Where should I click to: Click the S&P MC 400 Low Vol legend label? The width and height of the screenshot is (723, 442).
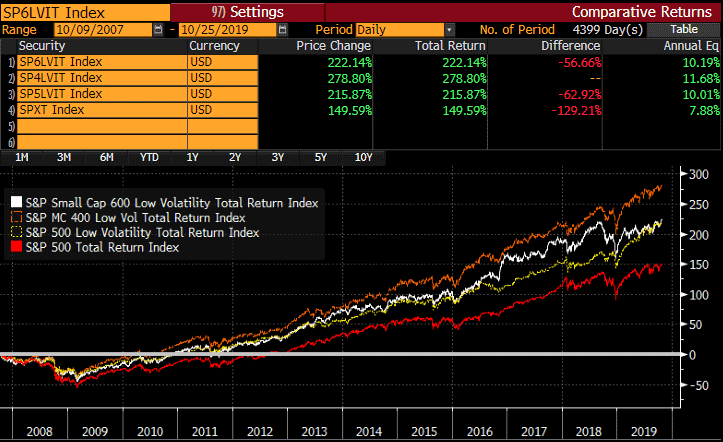(x=136, y=218)
